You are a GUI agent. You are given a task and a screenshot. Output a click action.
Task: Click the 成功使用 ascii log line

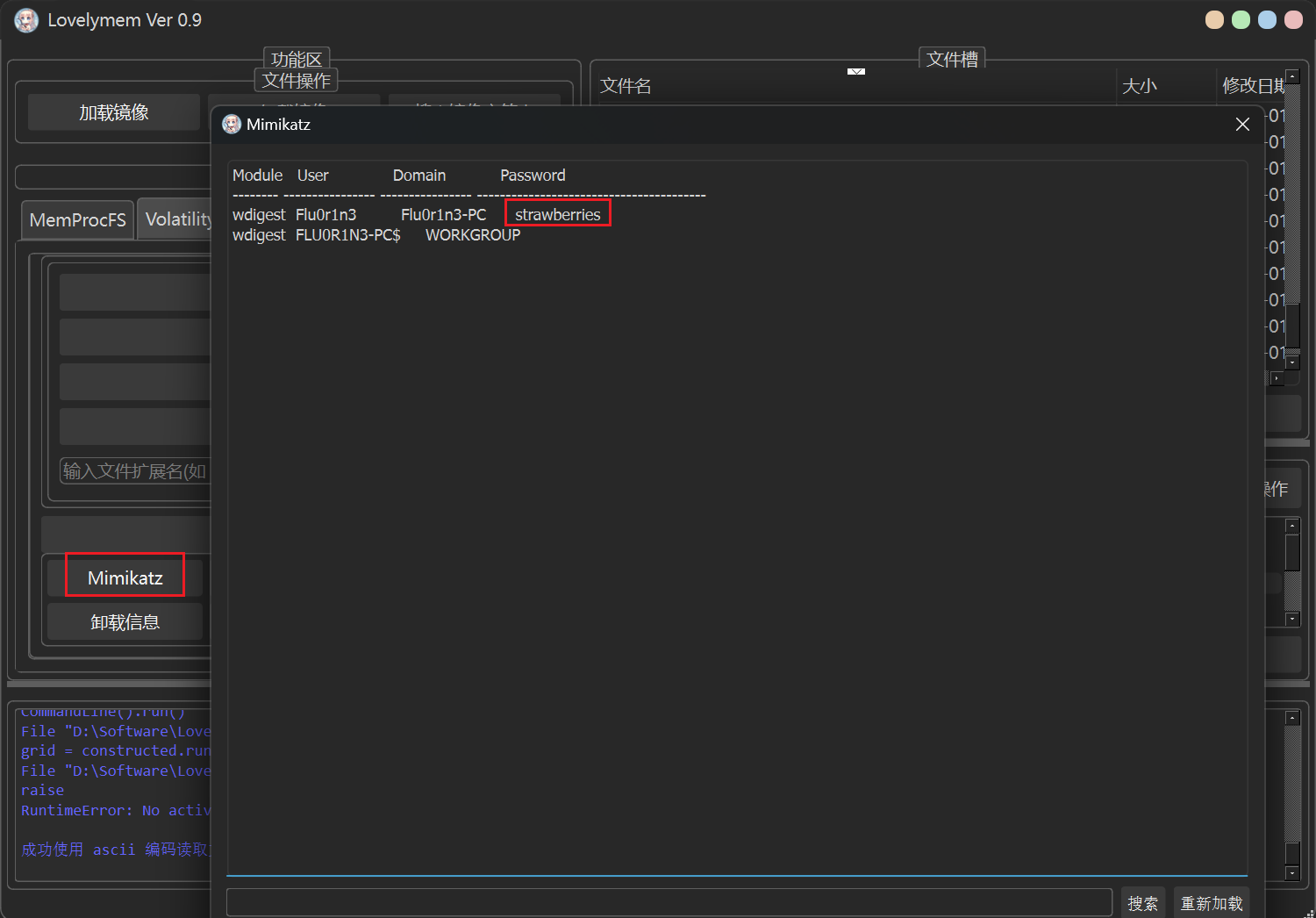tap(115, 850)
